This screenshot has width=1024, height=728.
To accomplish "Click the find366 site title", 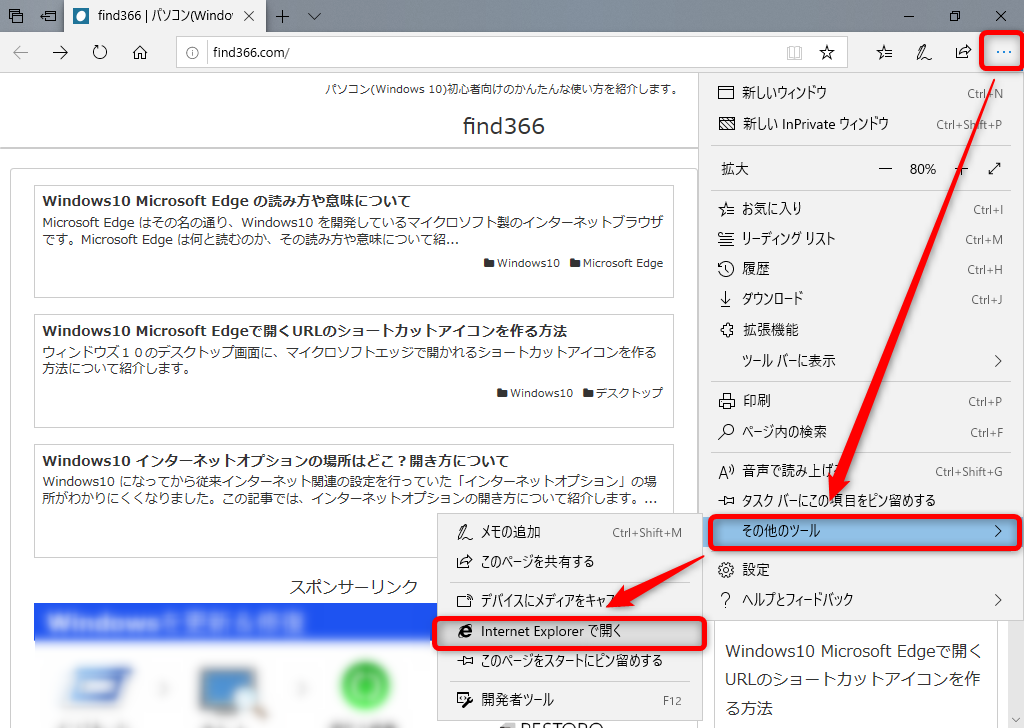I will pyautogui.click(x=504, y=126).
